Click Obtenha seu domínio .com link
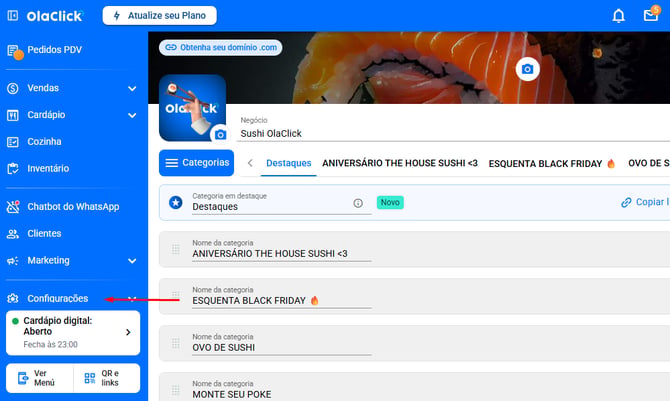This screenshot has width=670, height=401. (220, 47)
